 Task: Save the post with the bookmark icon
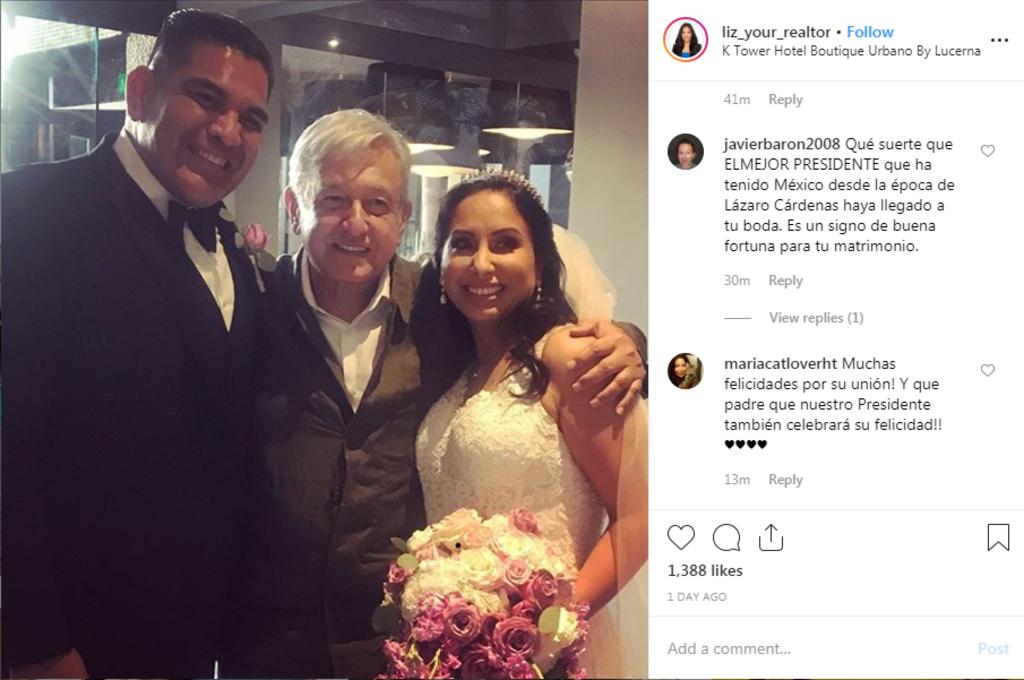998,537
